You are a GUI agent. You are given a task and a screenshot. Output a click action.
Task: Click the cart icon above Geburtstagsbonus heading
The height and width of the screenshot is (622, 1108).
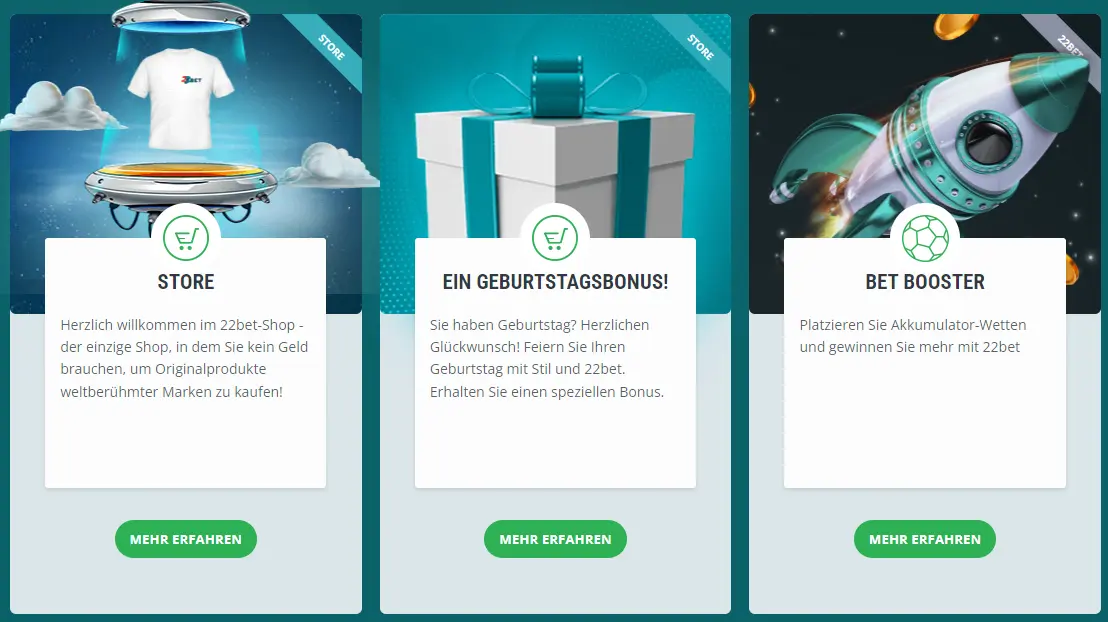coord(555,238)
